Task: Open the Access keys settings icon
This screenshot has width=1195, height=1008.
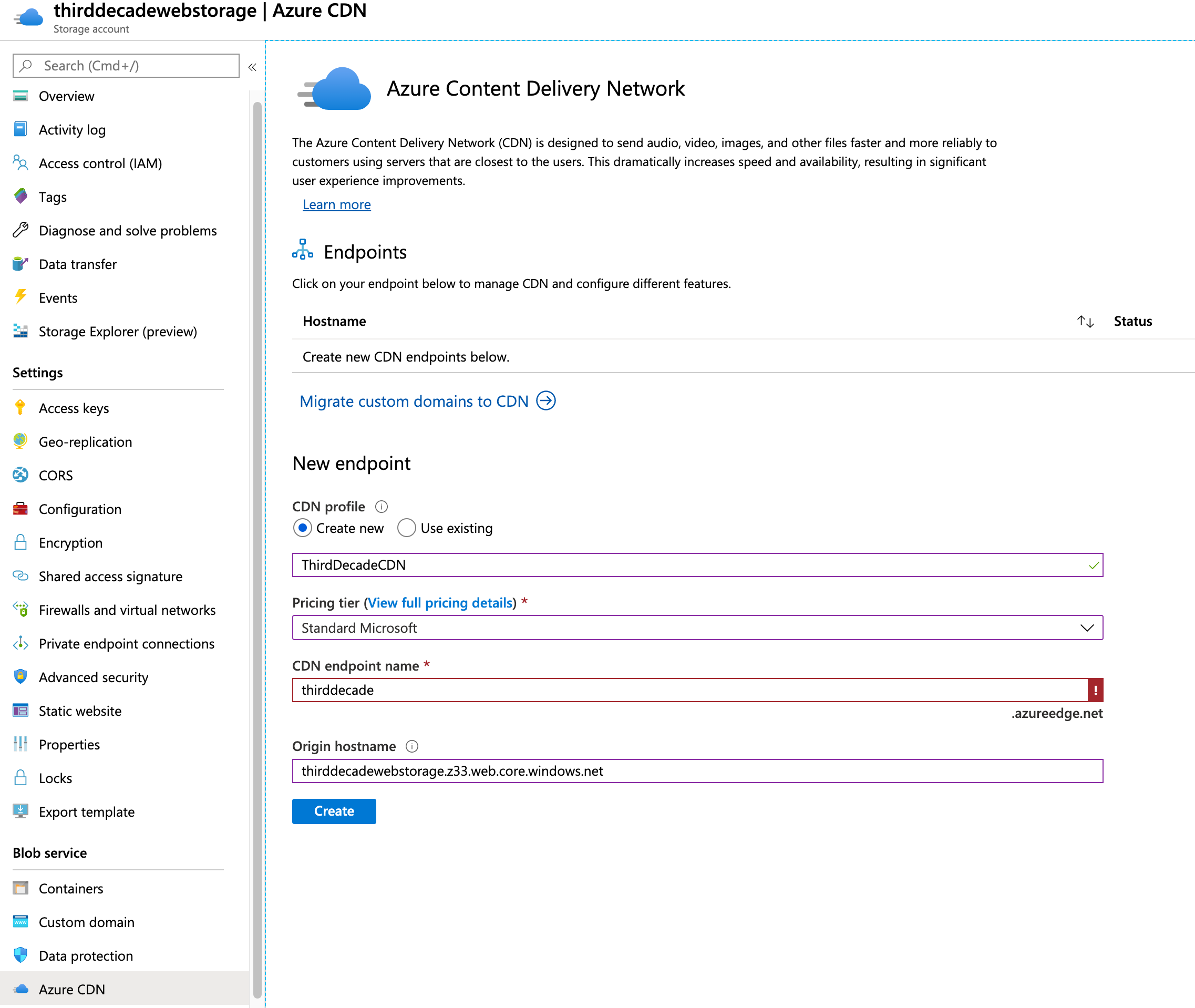Action: 20,407
